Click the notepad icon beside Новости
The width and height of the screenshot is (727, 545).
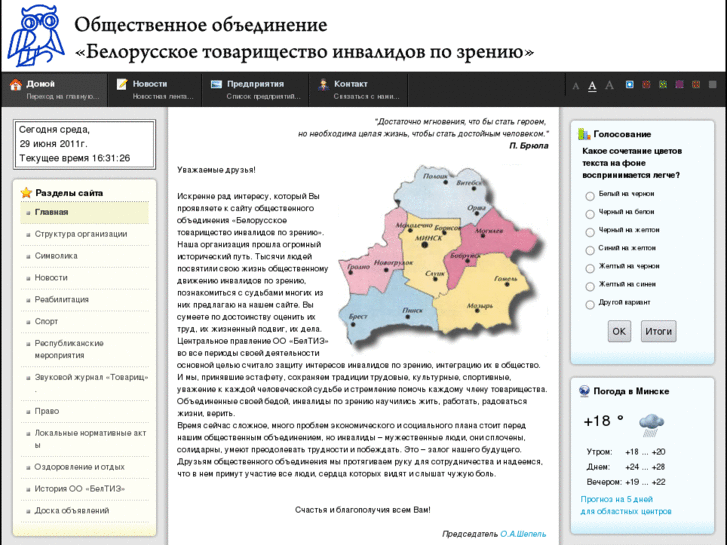click(x=122, y=85)
